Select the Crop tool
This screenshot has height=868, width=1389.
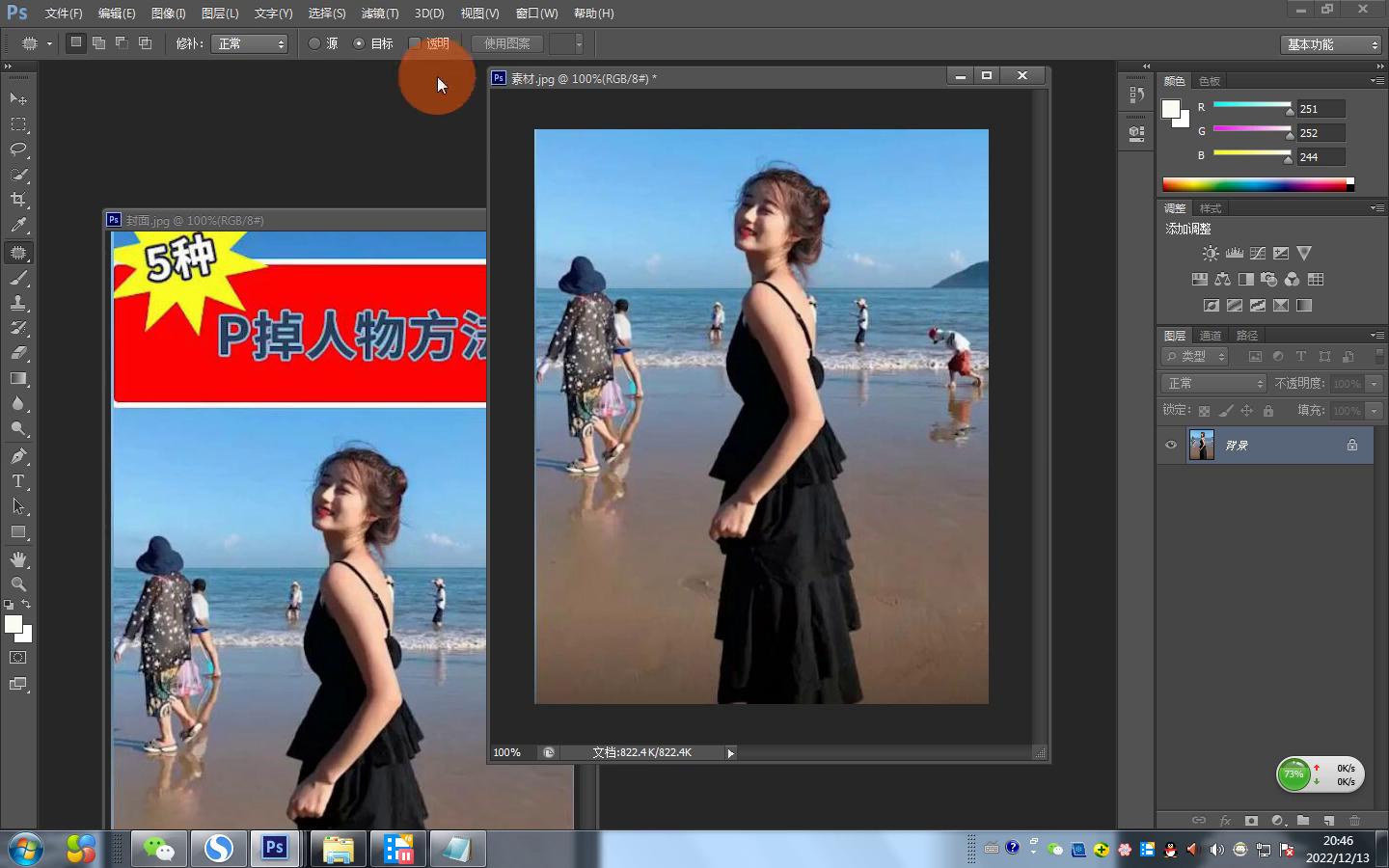click(18, 200)
